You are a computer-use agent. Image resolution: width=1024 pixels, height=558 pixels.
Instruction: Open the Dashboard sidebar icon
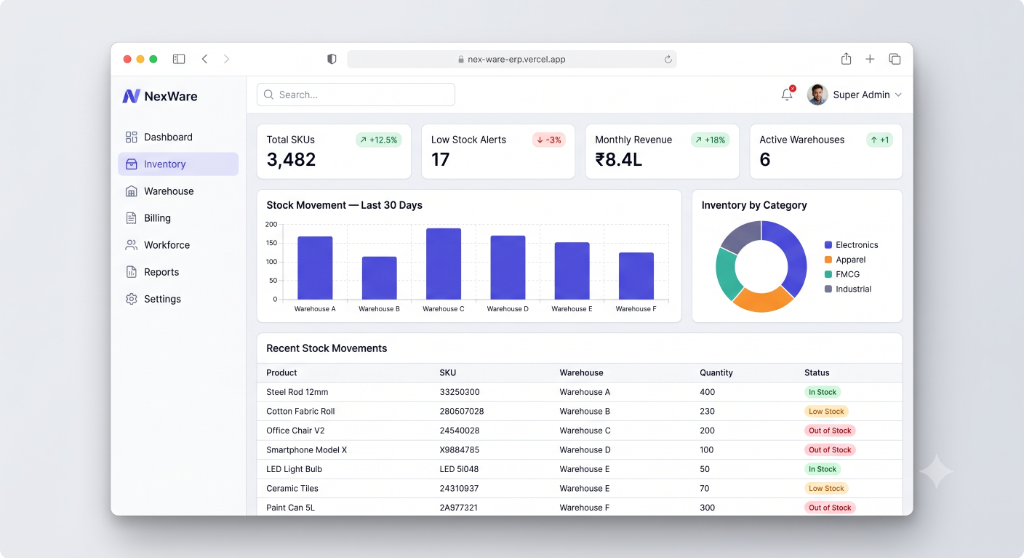pyautogui.click(x=131, y=137)
